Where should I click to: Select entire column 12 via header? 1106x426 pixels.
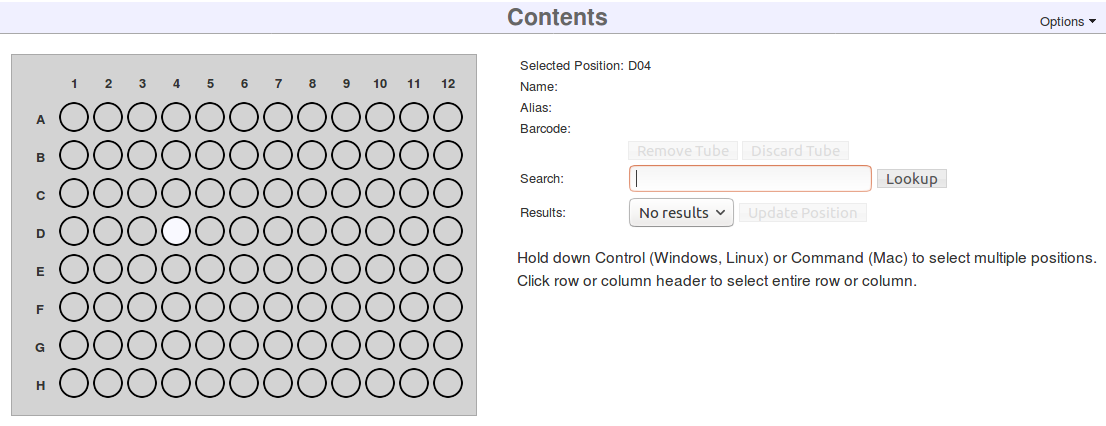click(448, 84)
